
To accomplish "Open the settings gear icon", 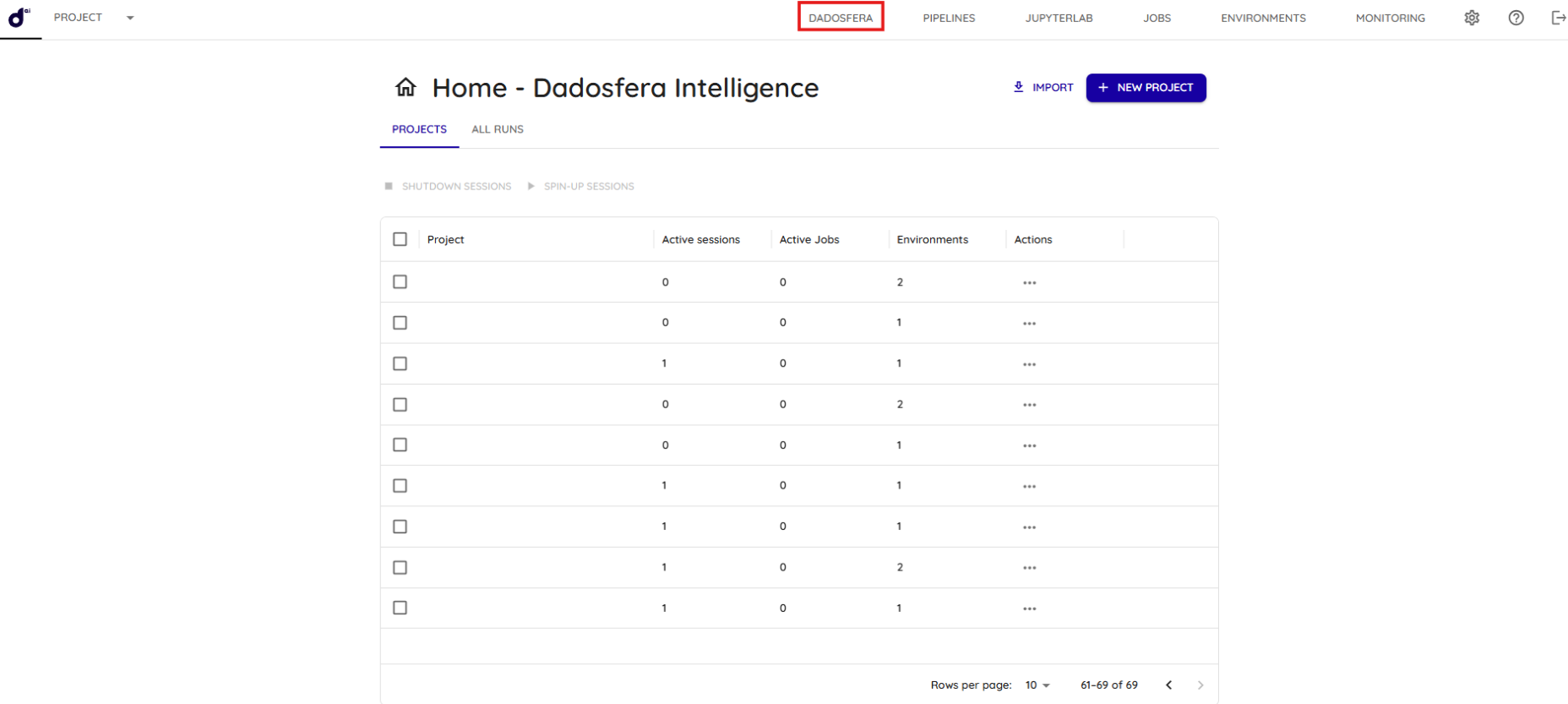I will [x=1472, y=18].
